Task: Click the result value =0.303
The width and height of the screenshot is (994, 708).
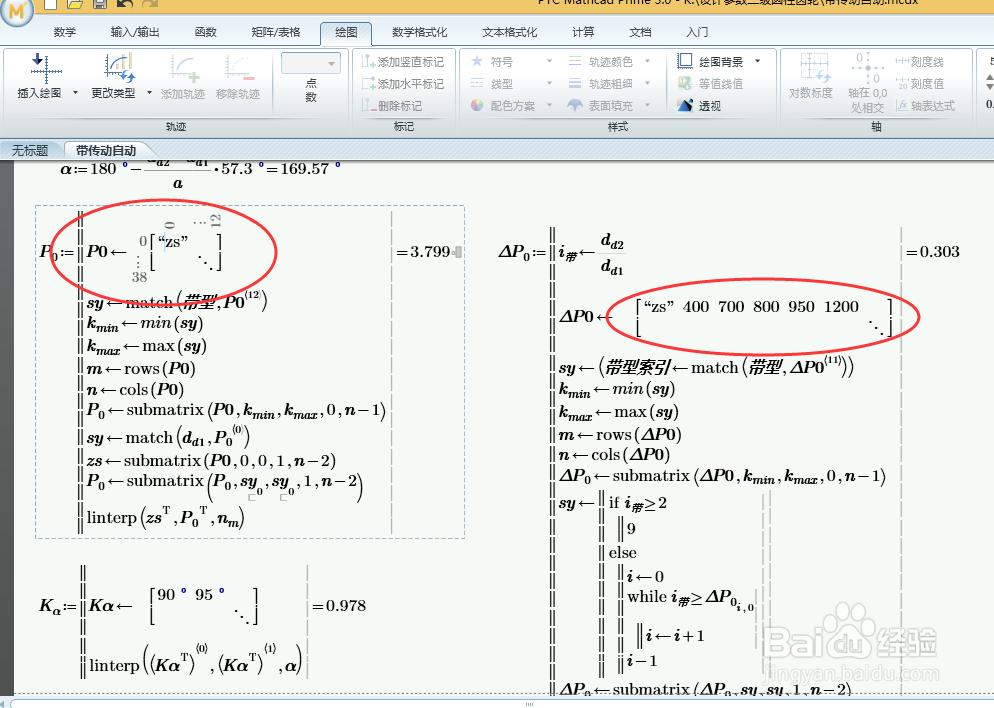Action: (x=933, y=252)
